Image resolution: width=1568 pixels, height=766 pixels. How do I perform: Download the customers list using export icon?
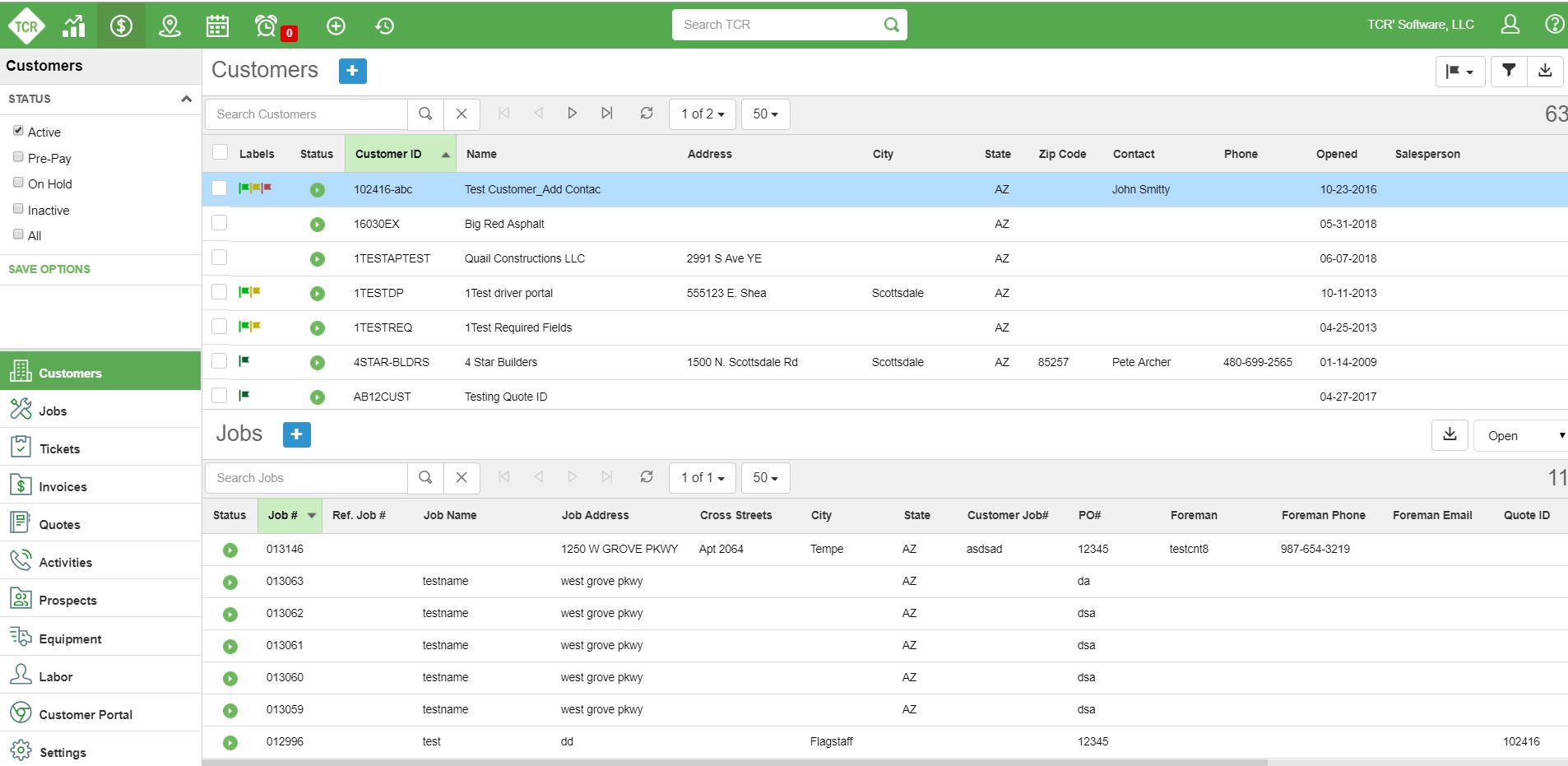pos(1545,71)
